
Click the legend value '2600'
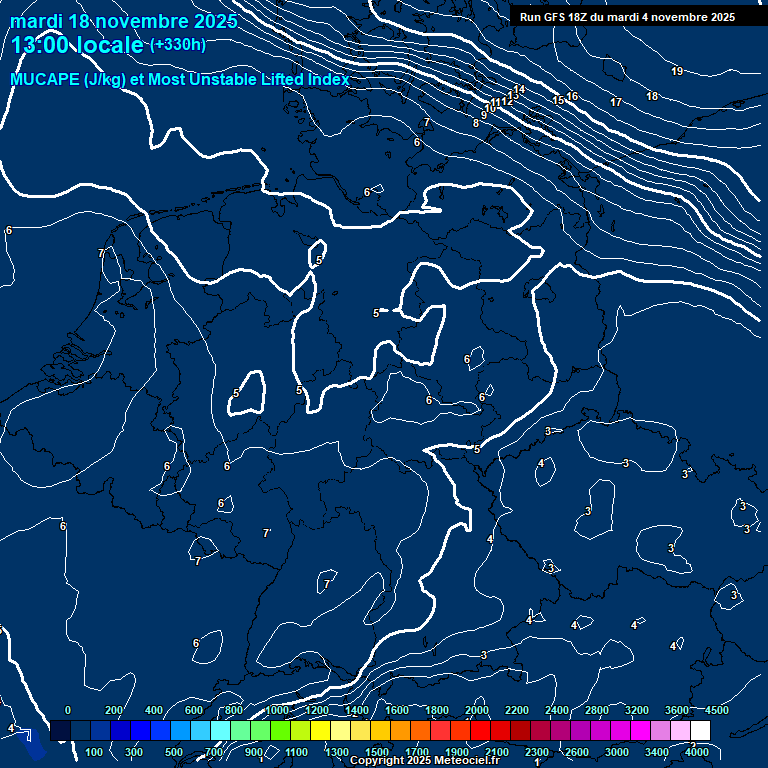[576, 752]
